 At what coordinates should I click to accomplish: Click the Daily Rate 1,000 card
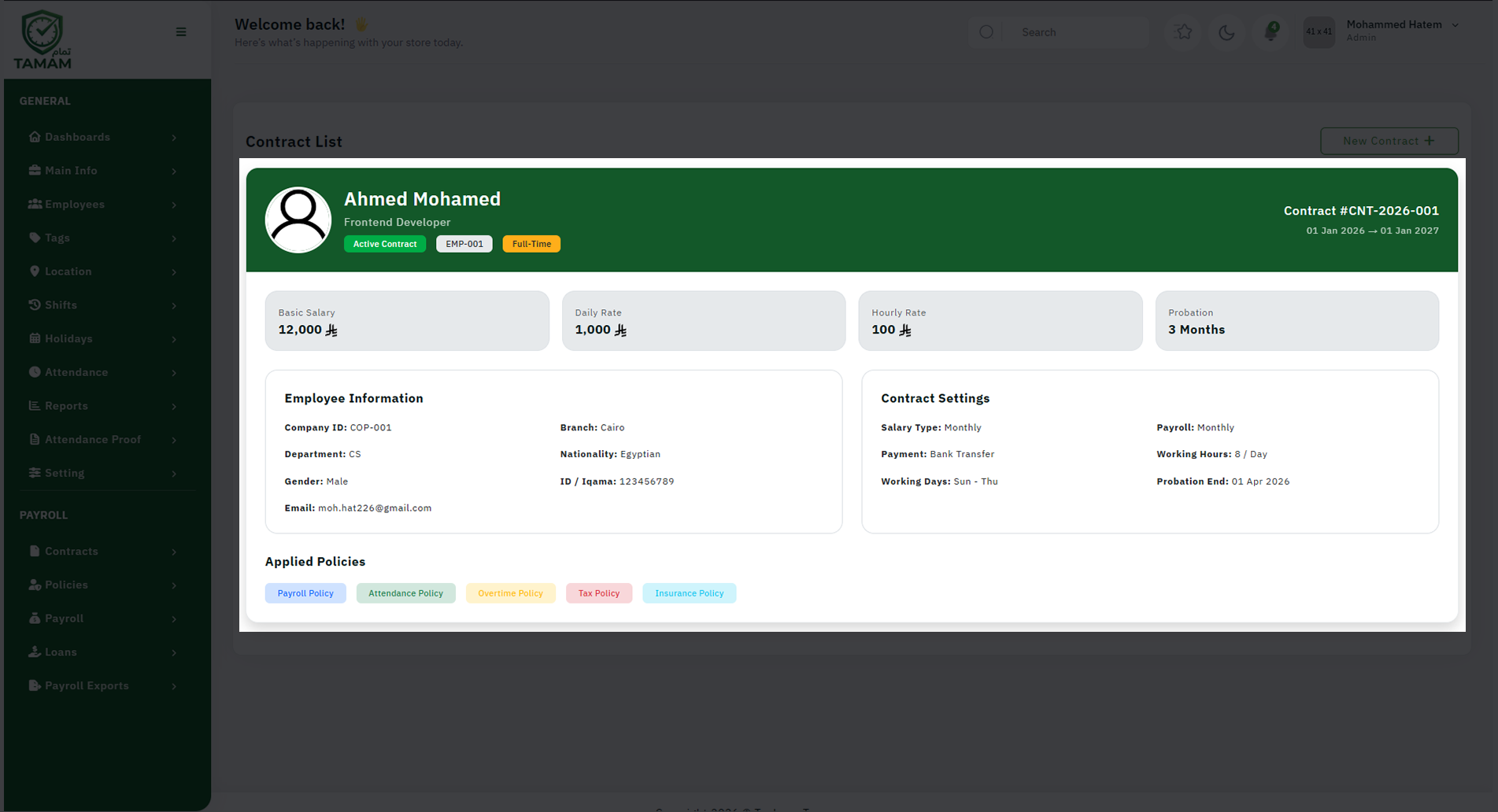coord(704,321)
